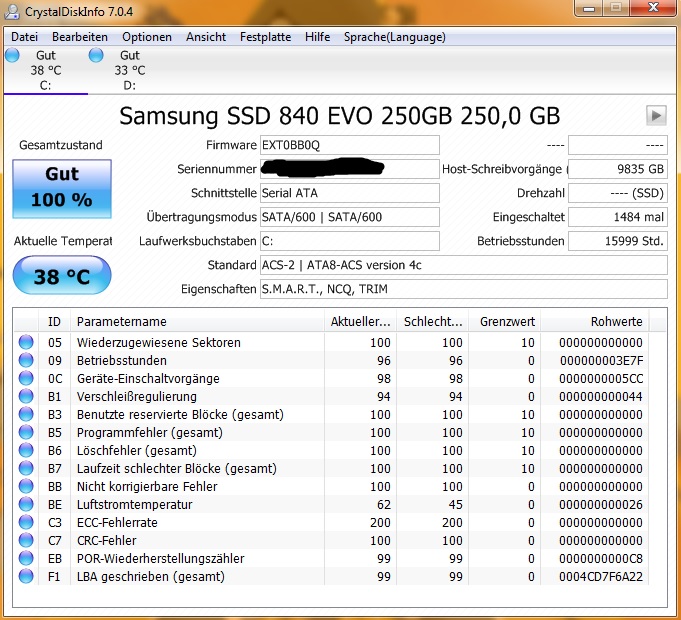
Task: Click the Betriebsstunden value 15999 Std.
Action: pyautogui.click(x=618, y=241)
